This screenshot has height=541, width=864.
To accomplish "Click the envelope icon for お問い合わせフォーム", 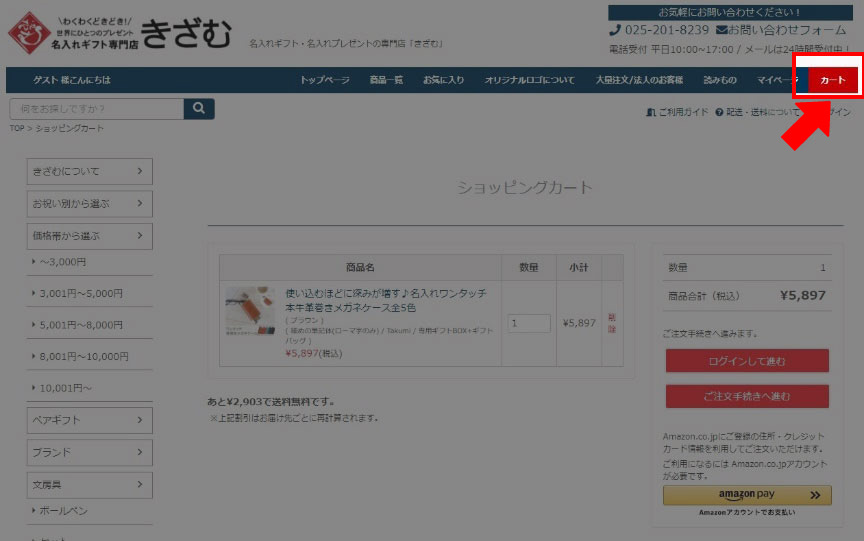I will [722, 30].
